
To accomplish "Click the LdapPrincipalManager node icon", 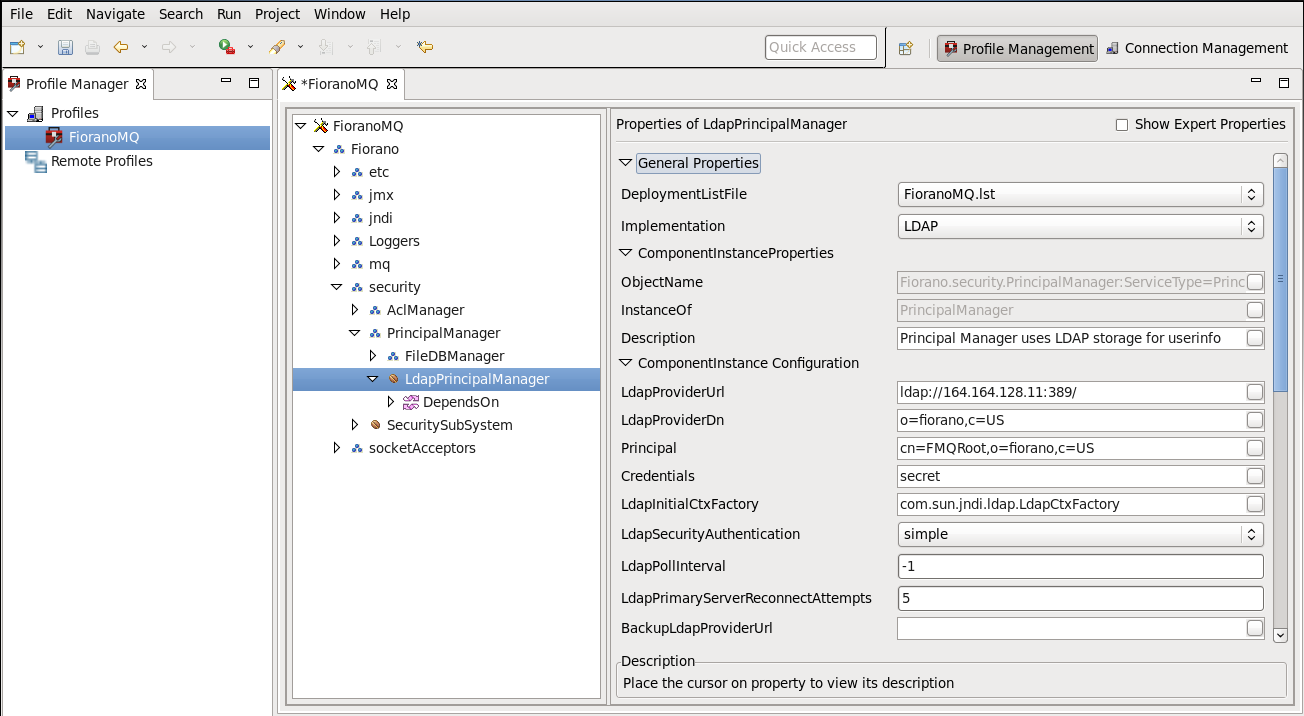I will coord(393,379).
